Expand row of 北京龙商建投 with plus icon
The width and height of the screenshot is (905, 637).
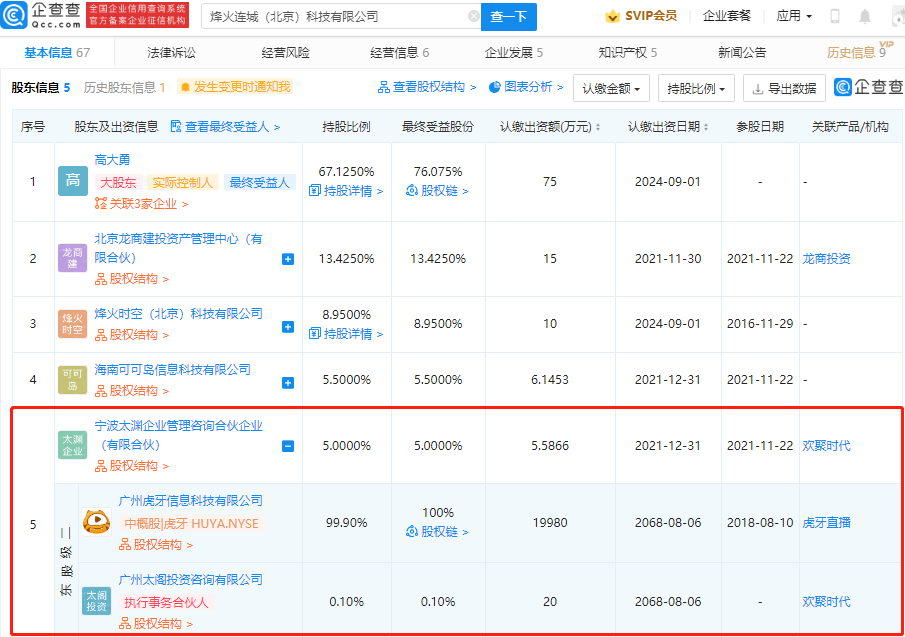pos(288,260)
